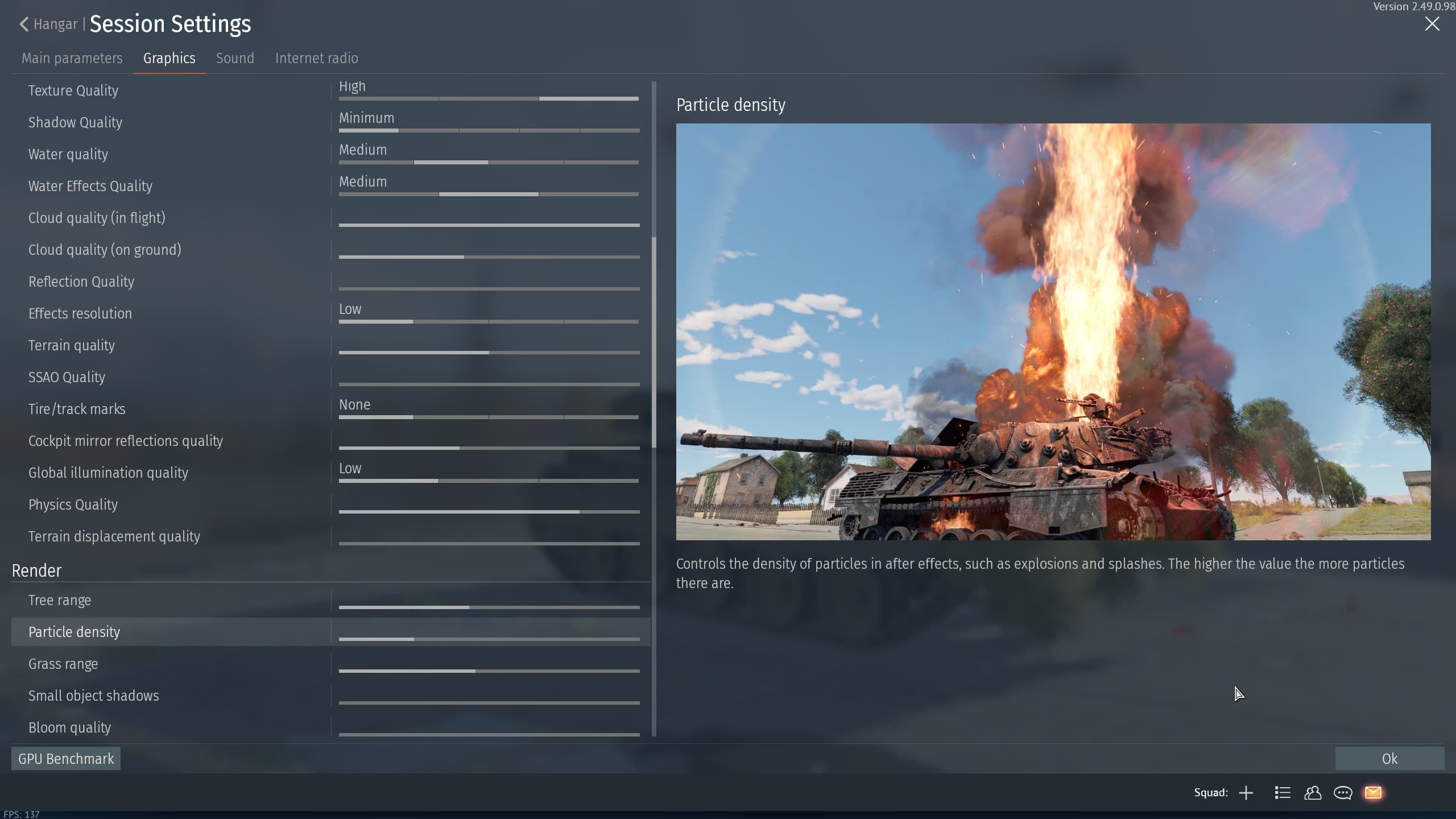Click the Grass range slider
This screenshot has height=819, width=1456.
(489, 671)
